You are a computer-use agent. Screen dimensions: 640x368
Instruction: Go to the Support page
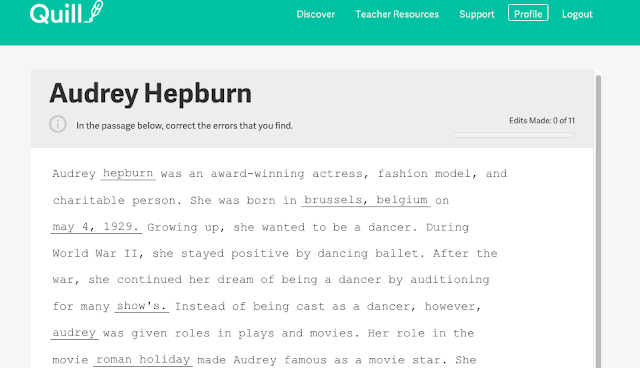[477, 14]
